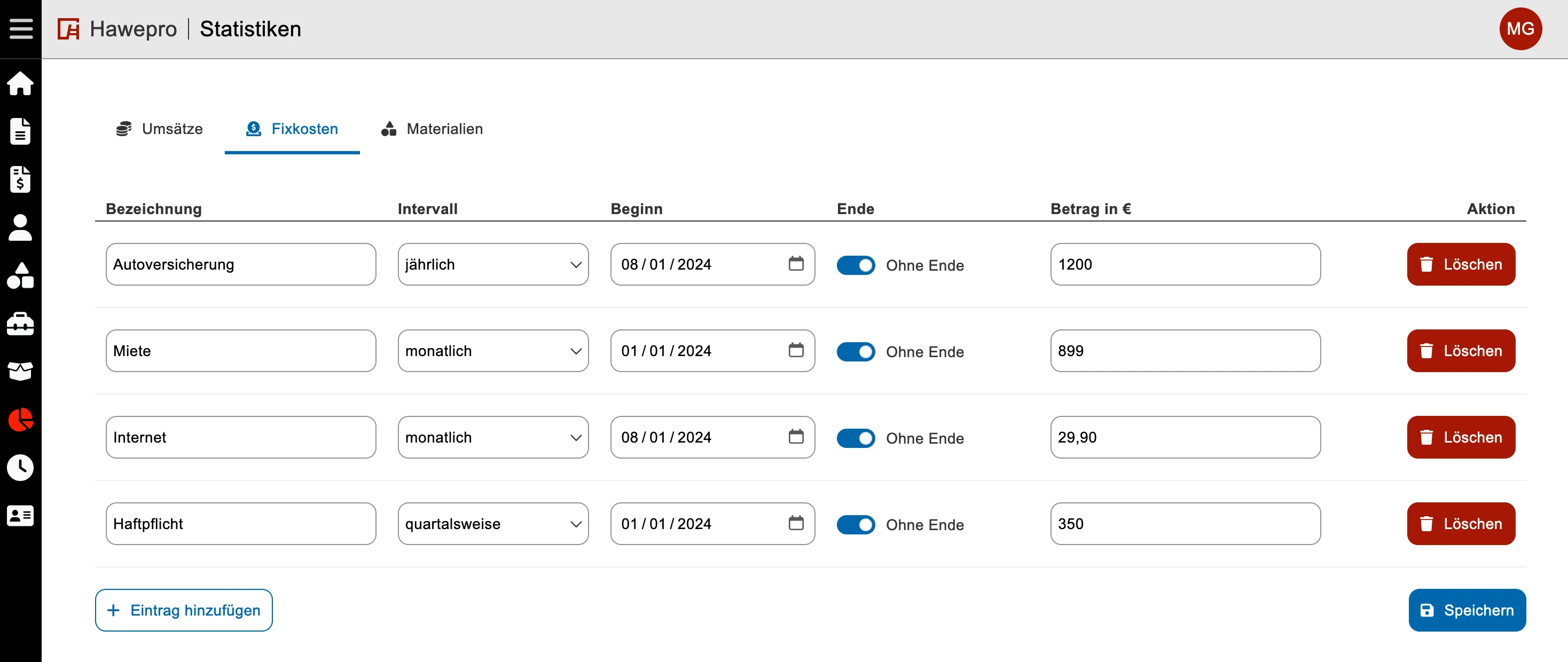Edit the 29,90 amount field

click(x=1185, y=437)
